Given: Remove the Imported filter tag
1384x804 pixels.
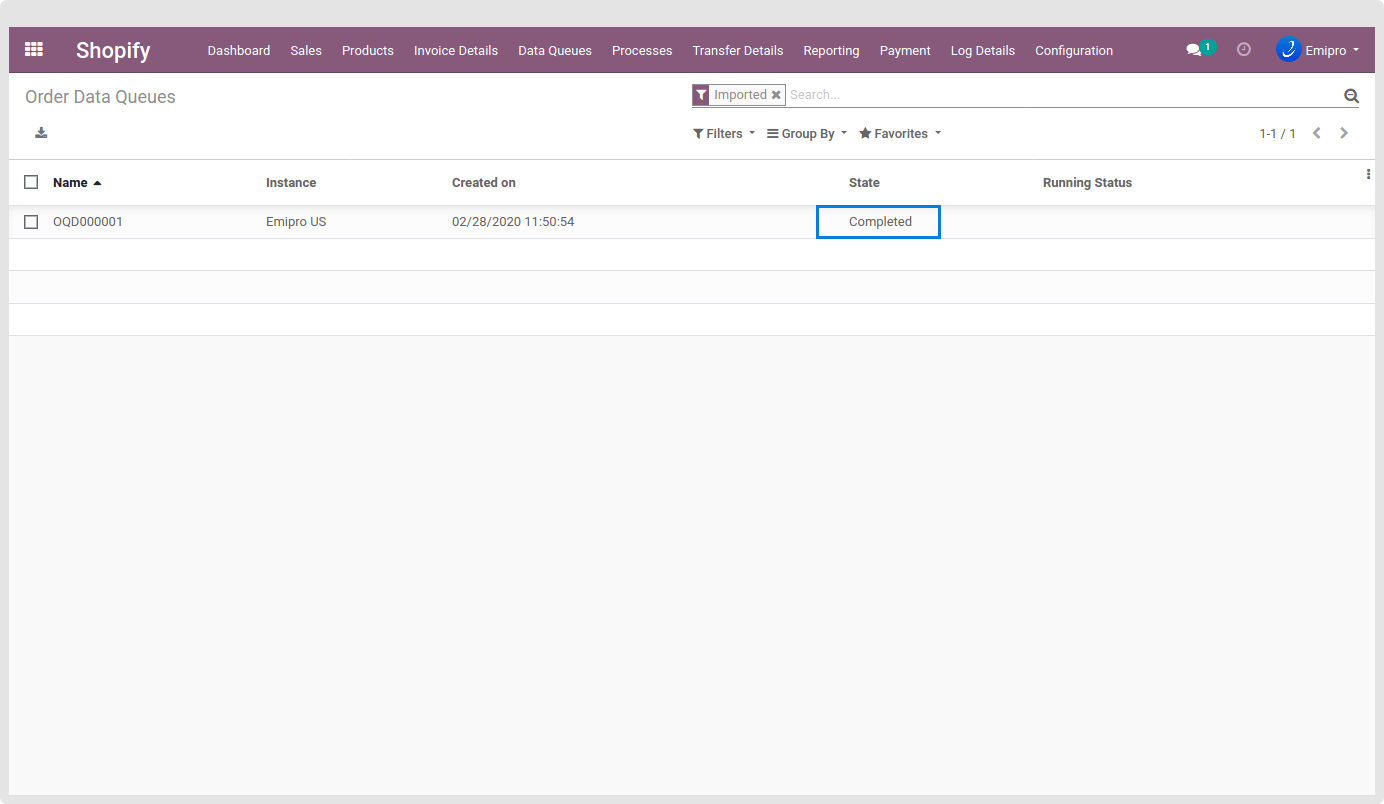Looking at the screenshot, I should 776,95.
